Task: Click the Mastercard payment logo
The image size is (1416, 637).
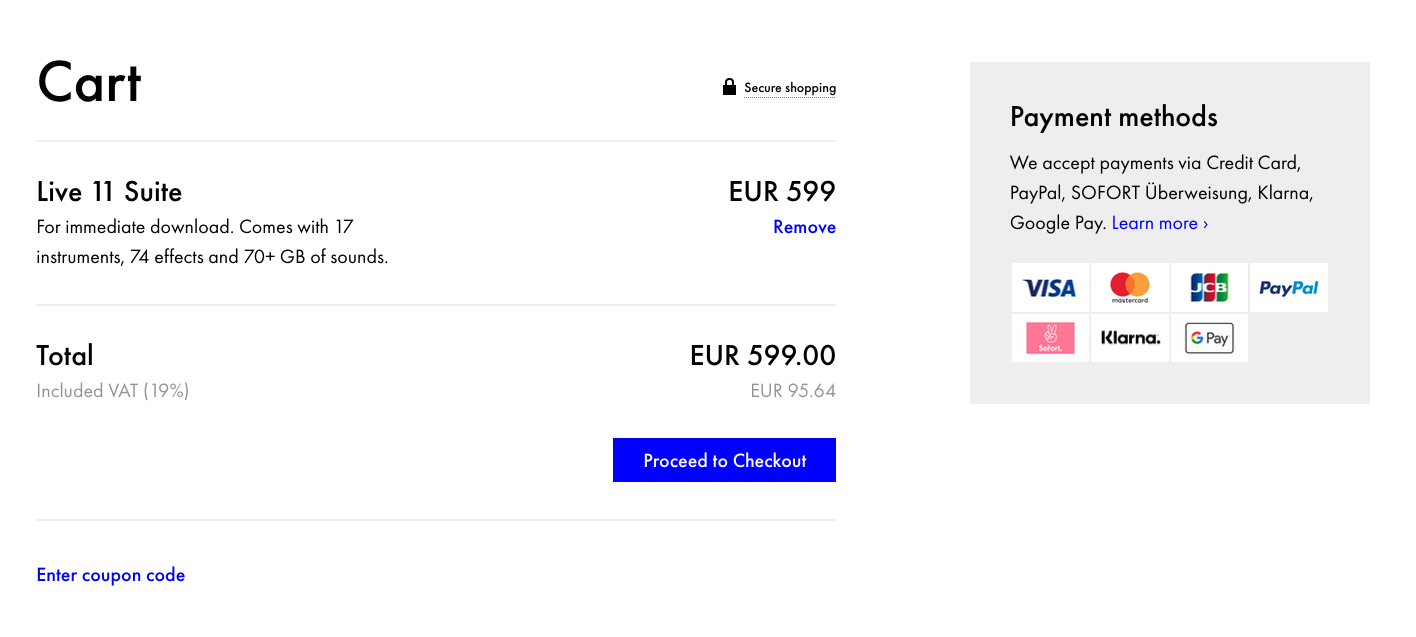Action: pos(1130,288)
